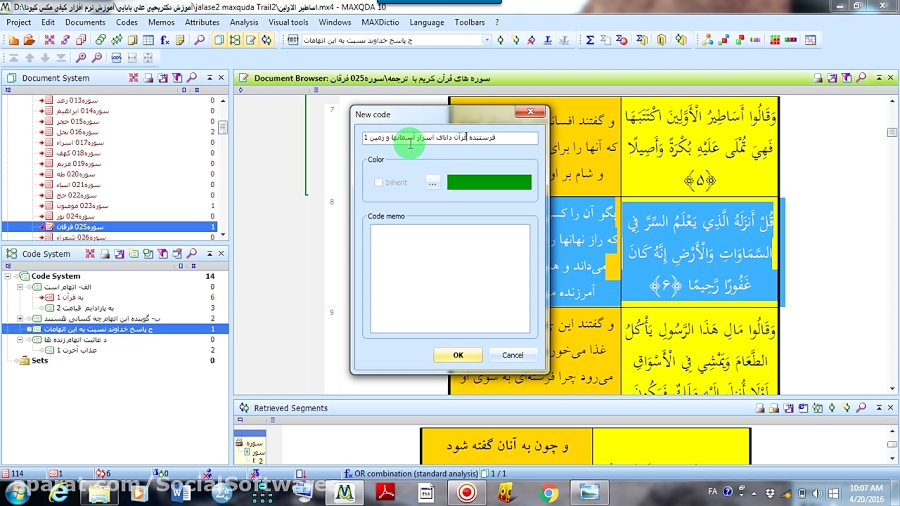The width and height of the screenshot is (900, 506).
Task: Click filter icon in Code System header
Action: click(x=162, y=254)
